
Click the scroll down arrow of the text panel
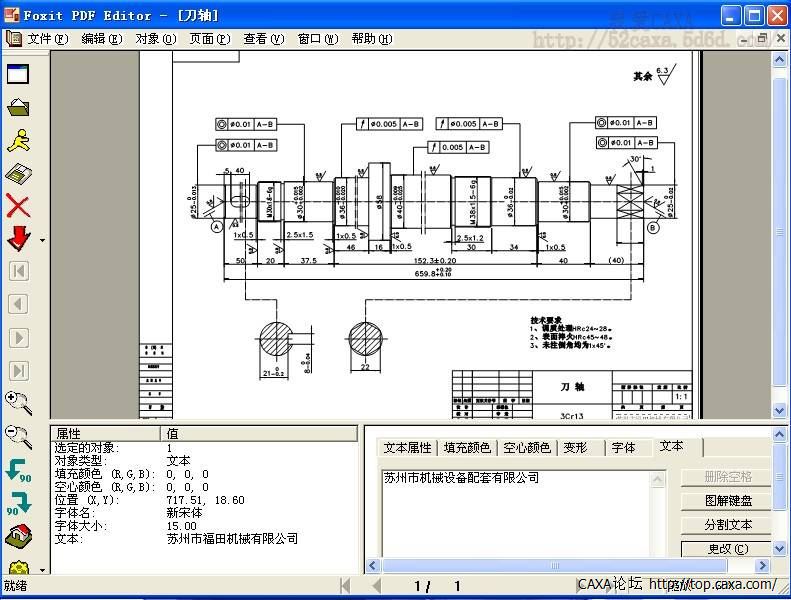[x=780, y=548]
